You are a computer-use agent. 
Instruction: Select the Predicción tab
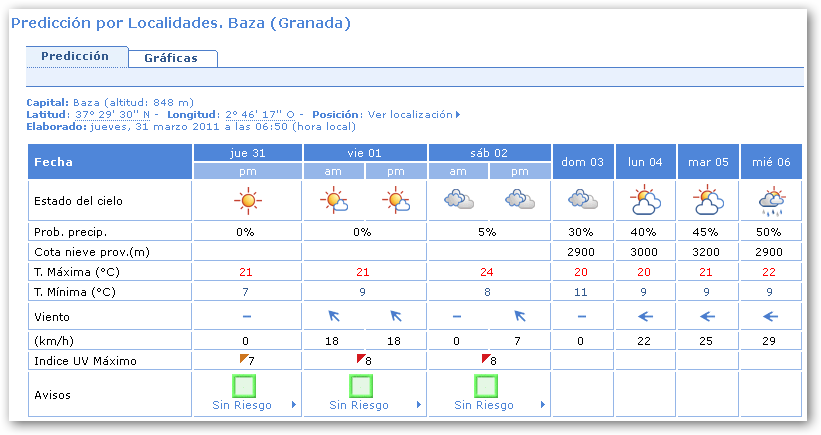click(x=75, y=57)
